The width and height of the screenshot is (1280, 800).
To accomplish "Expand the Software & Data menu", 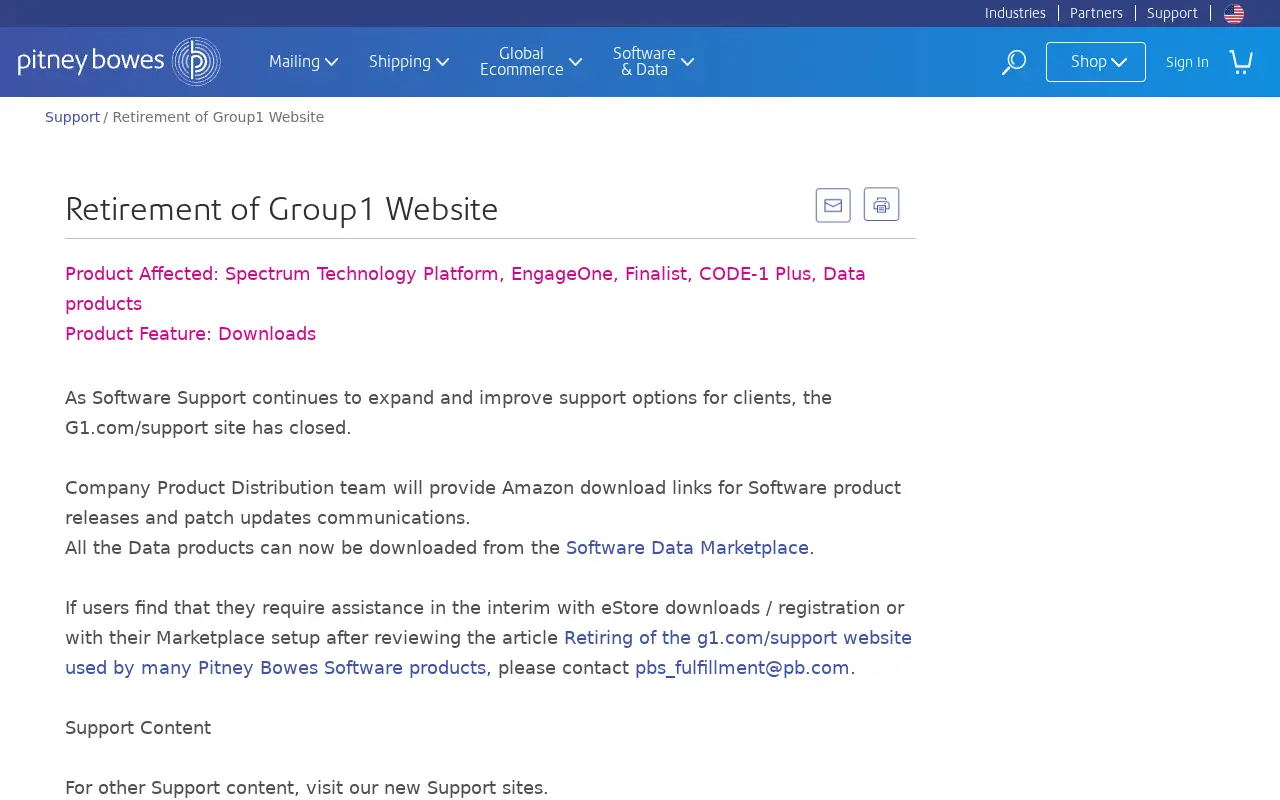I will [654, 62].
